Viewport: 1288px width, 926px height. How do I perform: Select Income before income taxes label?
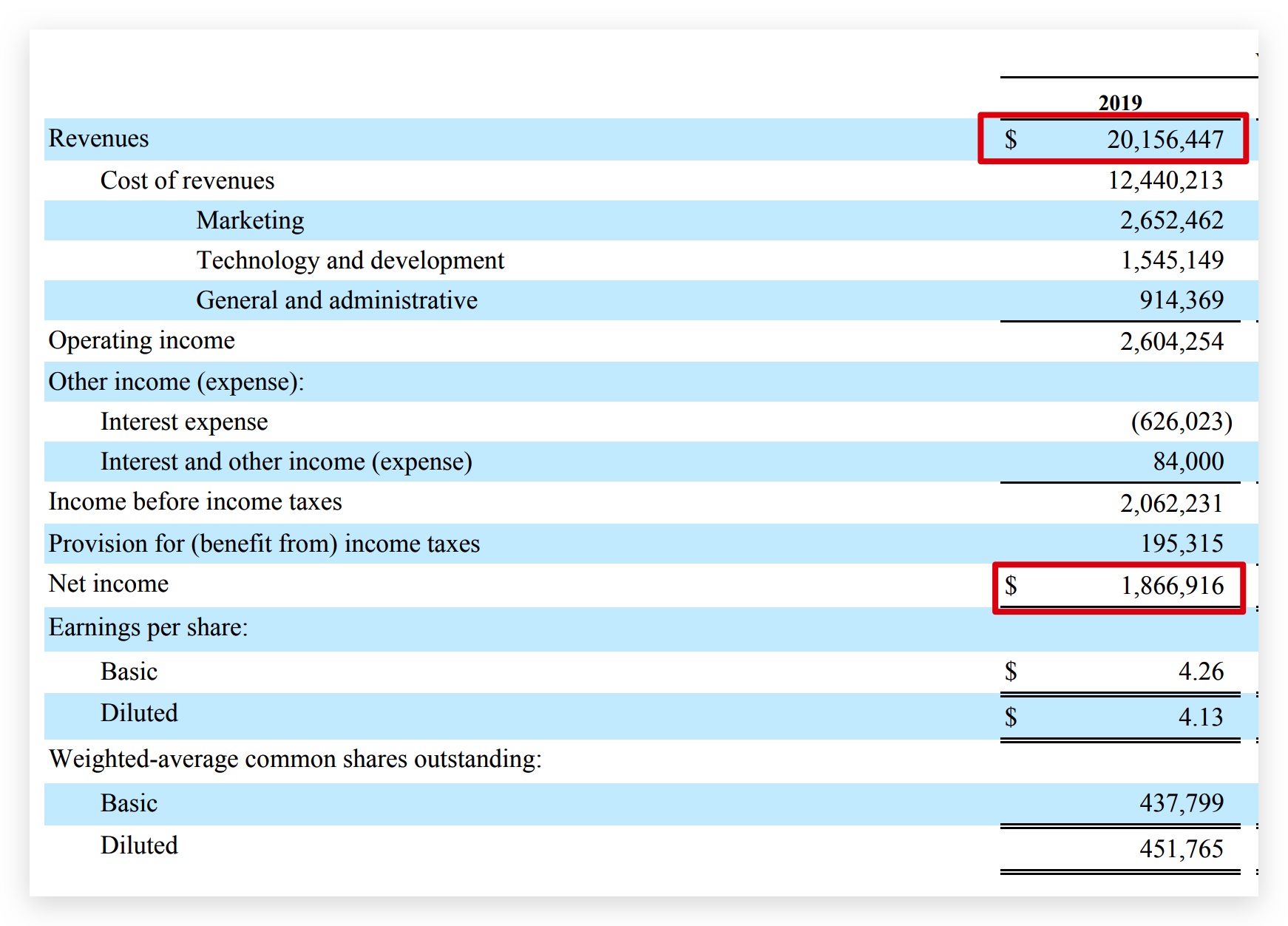(195, 501)
